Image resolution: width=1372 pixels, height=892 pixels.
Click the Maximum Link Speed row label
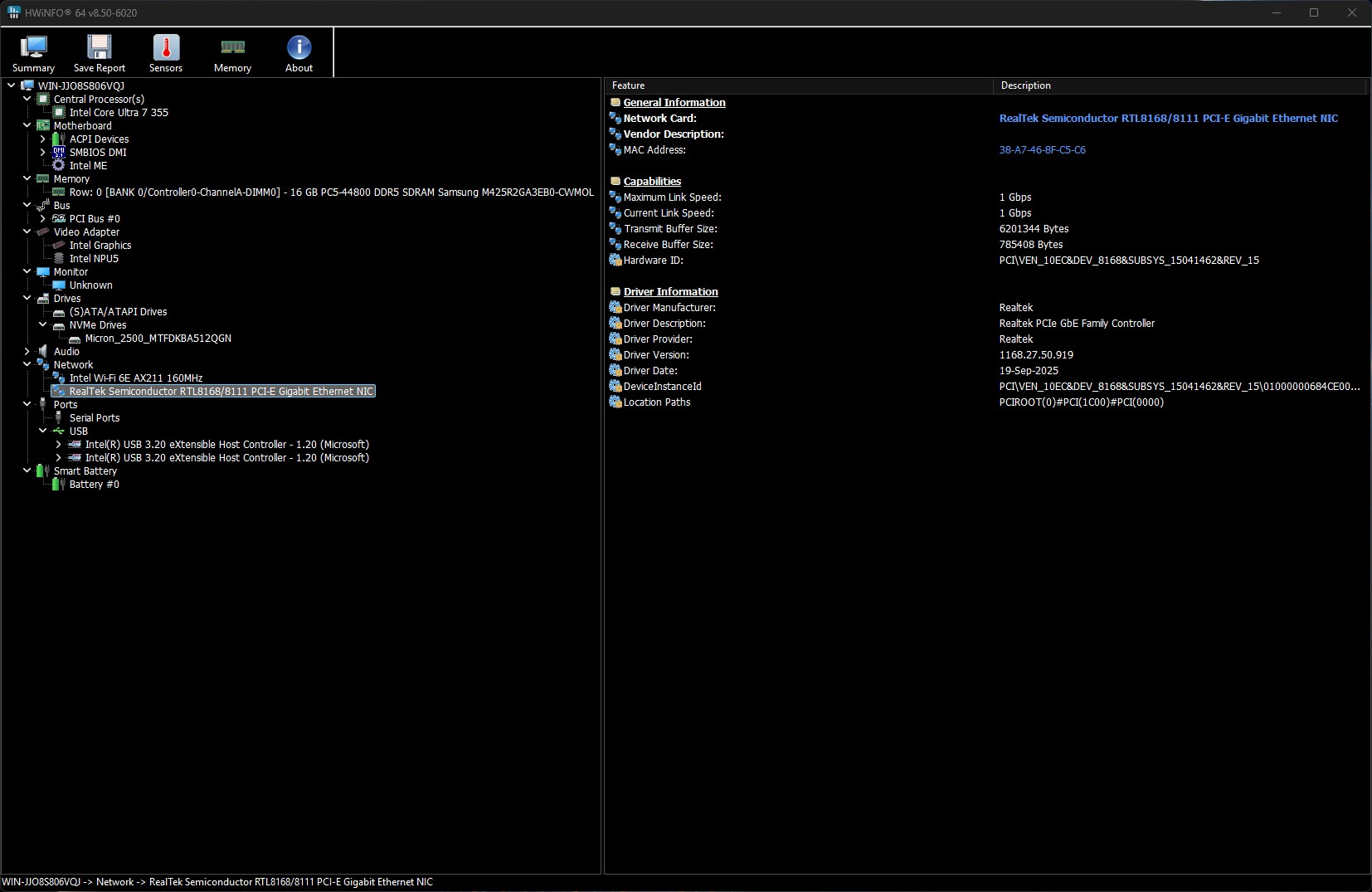(x=673, y=197)
